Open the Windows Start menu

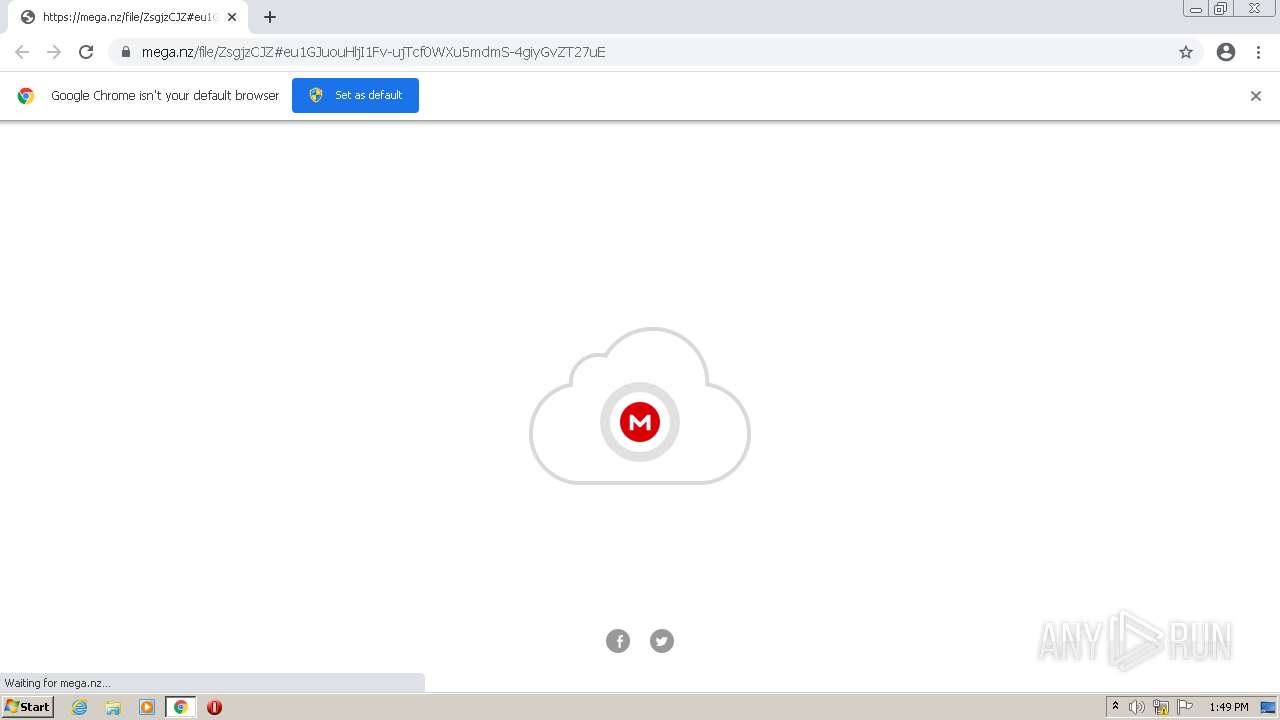(x=28, y=707)
